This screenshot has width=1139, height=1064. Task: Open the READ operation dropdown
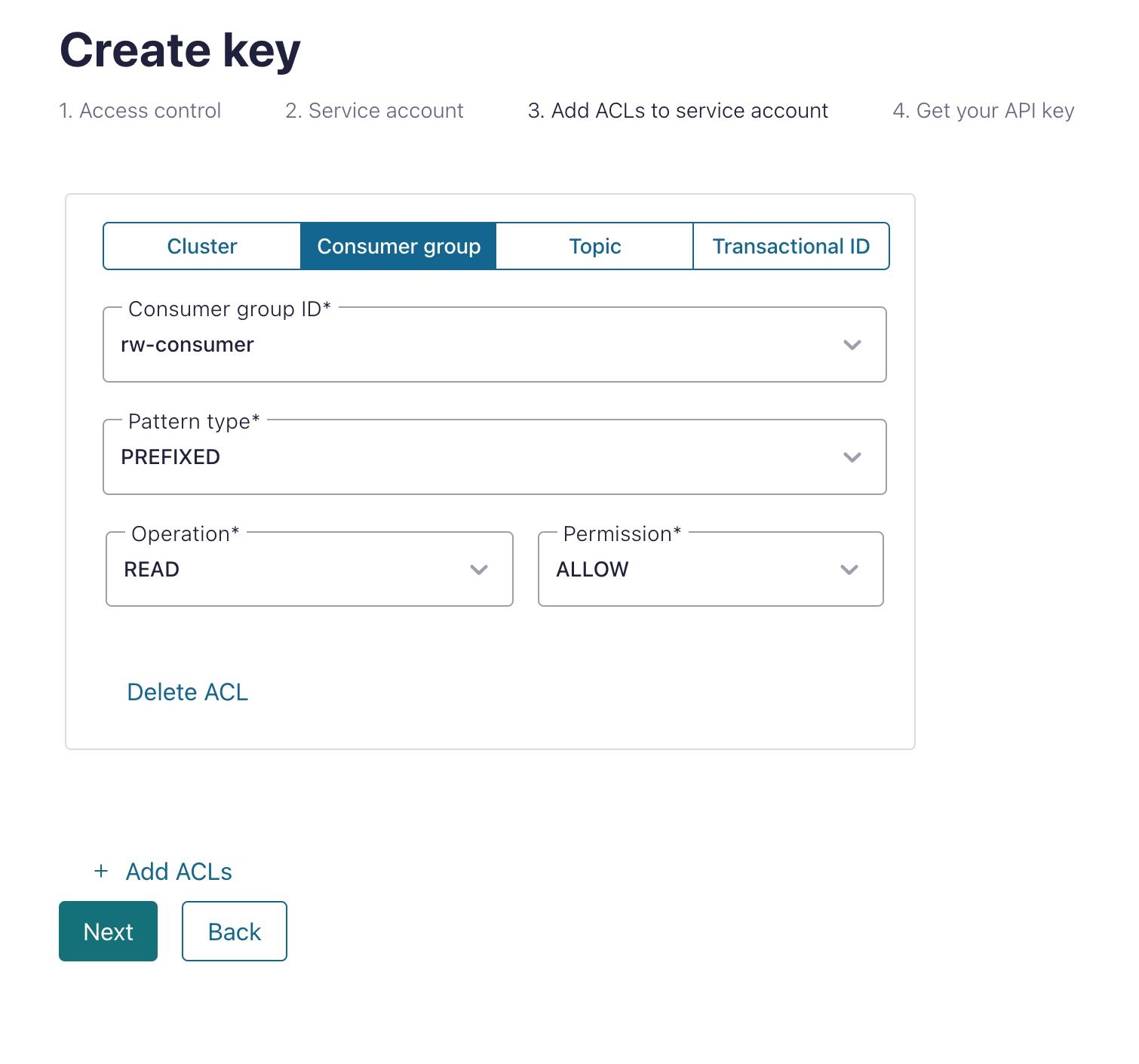pyautogui.click(x=309, y=569)
